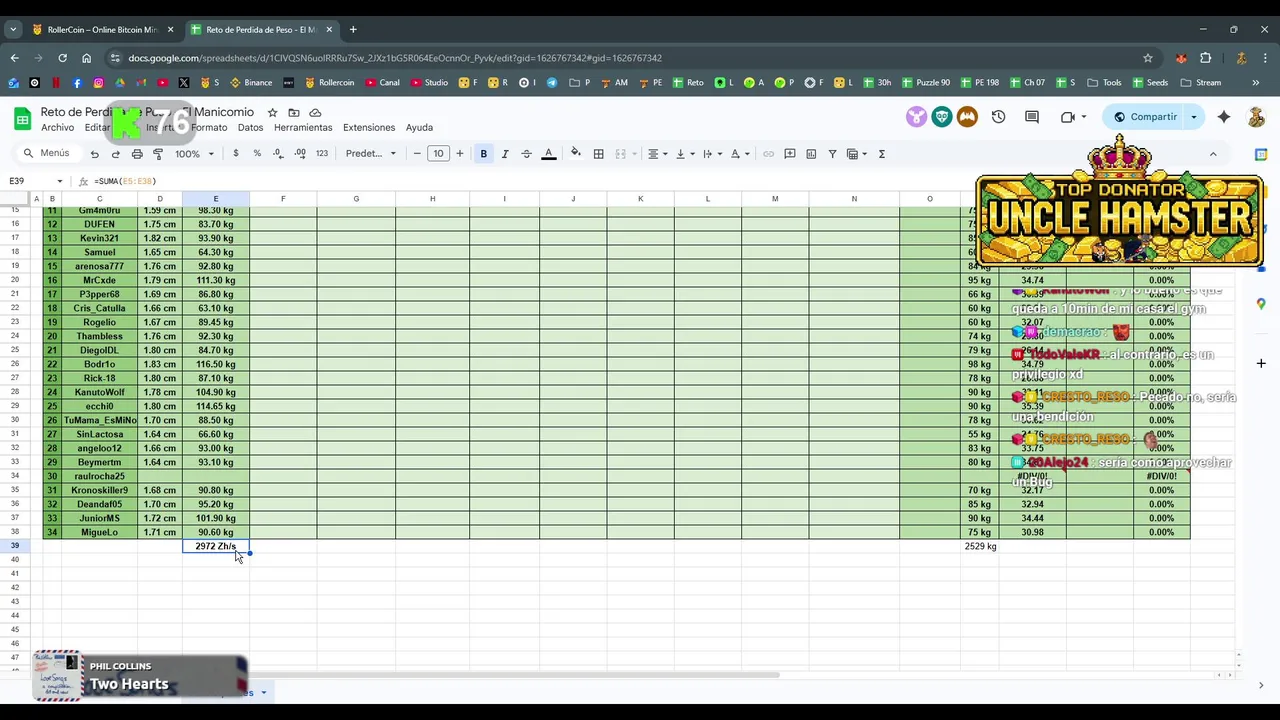Open the Compartir dropdown arrow
The image size is (1280, 720).
[x=1193, y=117]
